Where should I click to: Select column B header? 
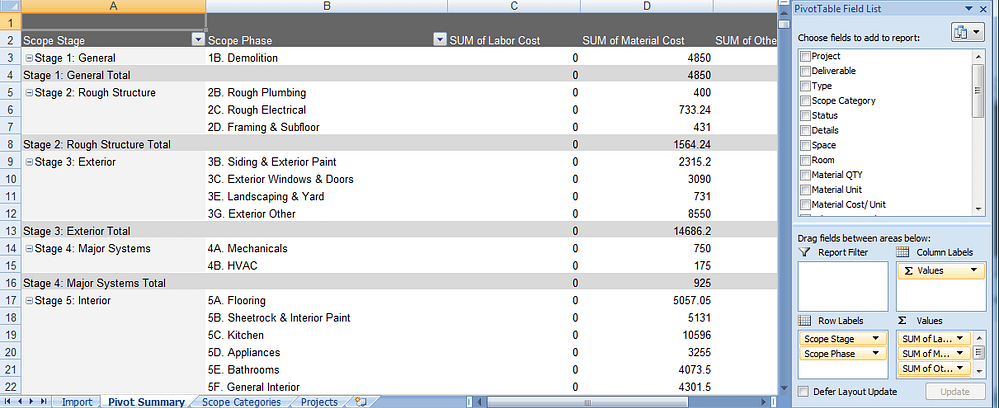tap(326, 6)
